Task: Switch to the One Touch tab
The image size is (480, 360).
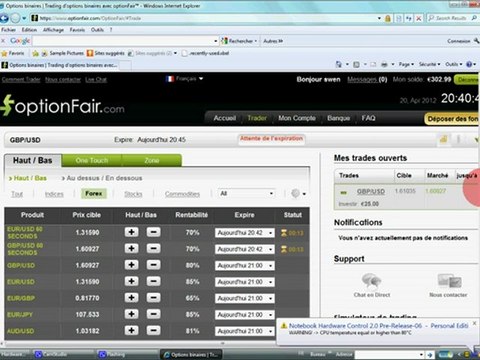Action: click(92, 160)
